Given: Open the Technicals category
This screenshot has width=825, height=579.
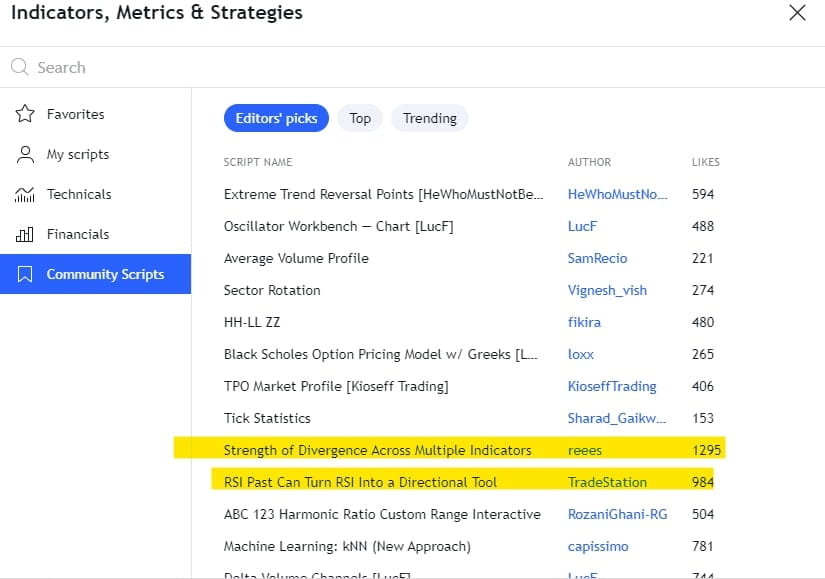Looking at the screenshot, I should [x=79, y=194].
